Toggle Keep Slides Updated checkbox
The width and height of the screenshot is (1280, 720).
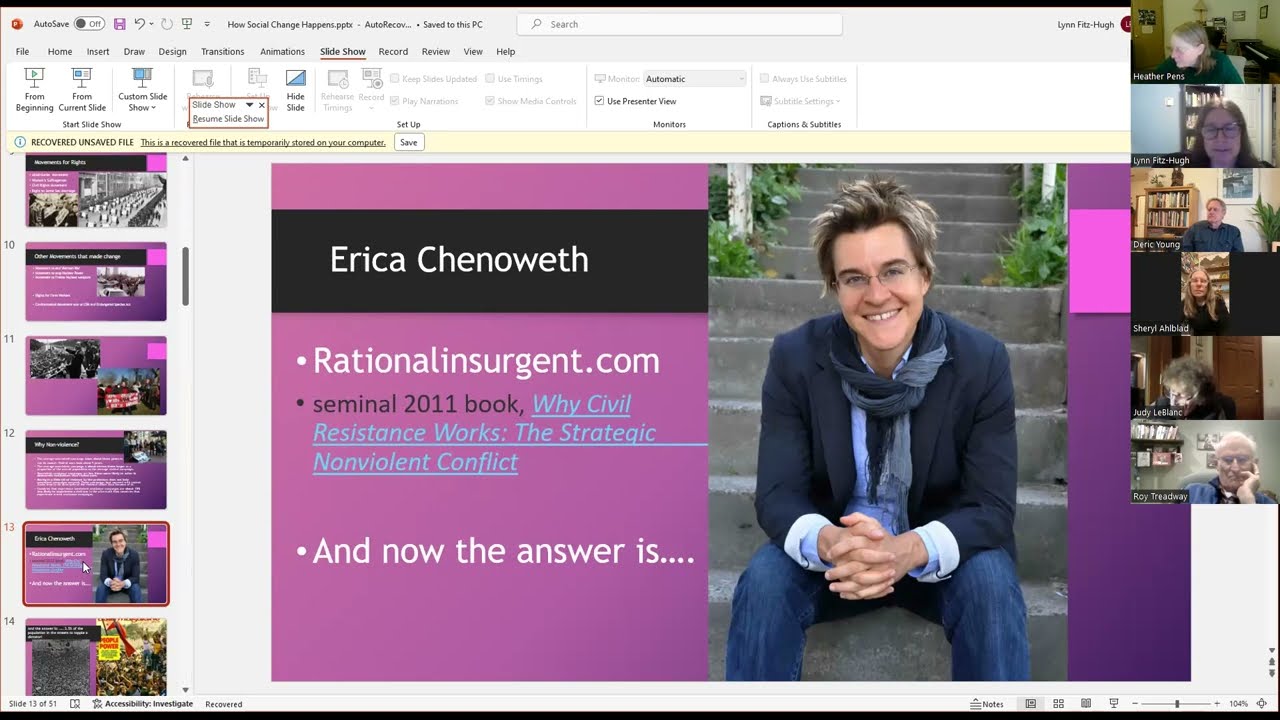(x=395, y=79)
